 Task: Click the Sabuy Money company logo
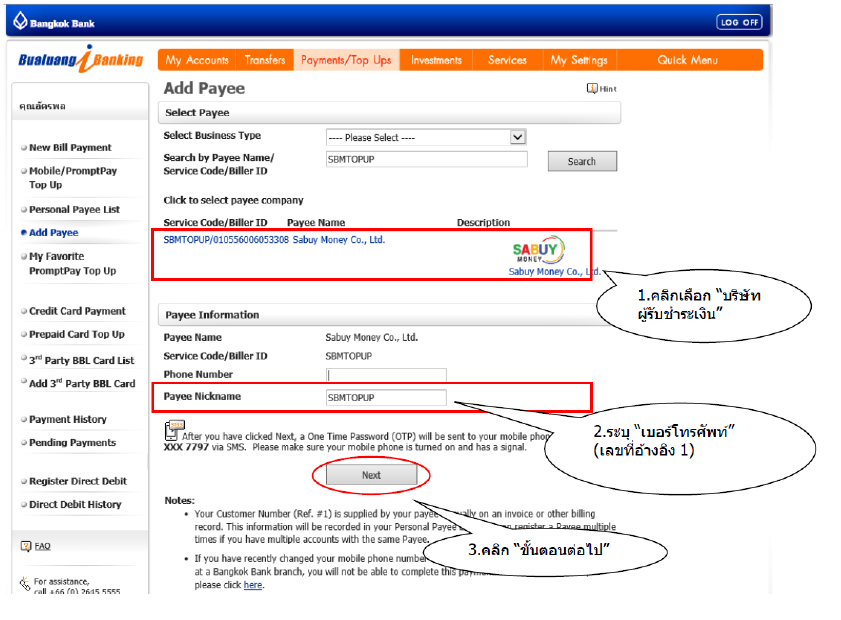click(538, 249)
